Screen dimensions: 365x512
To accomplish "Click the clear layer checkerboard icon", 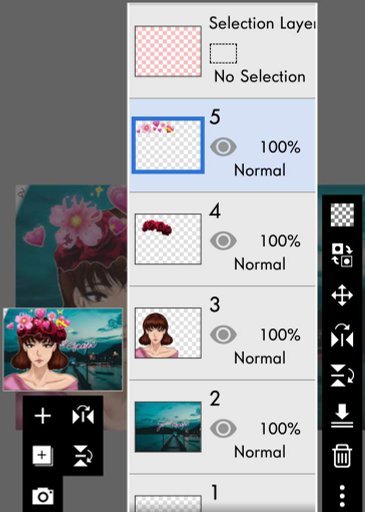I will [342, 215].
